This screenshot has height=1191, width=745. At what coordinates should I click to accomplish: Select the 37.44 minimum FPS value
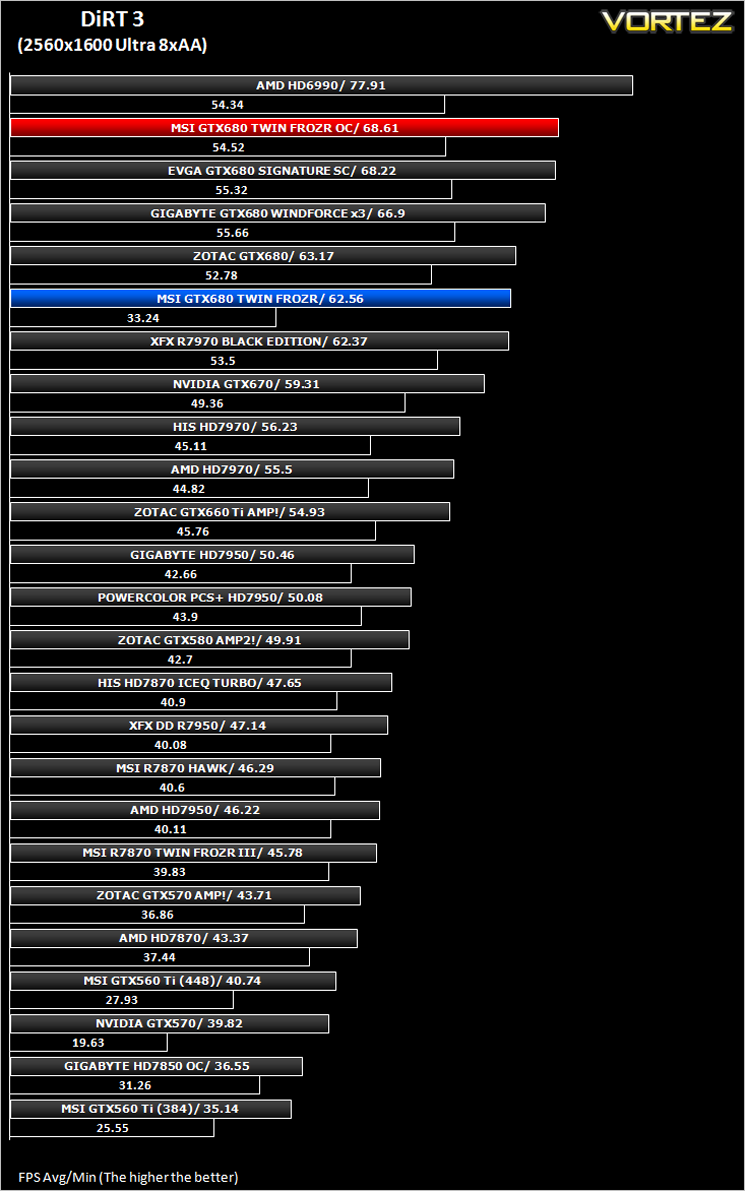[159, 957]
